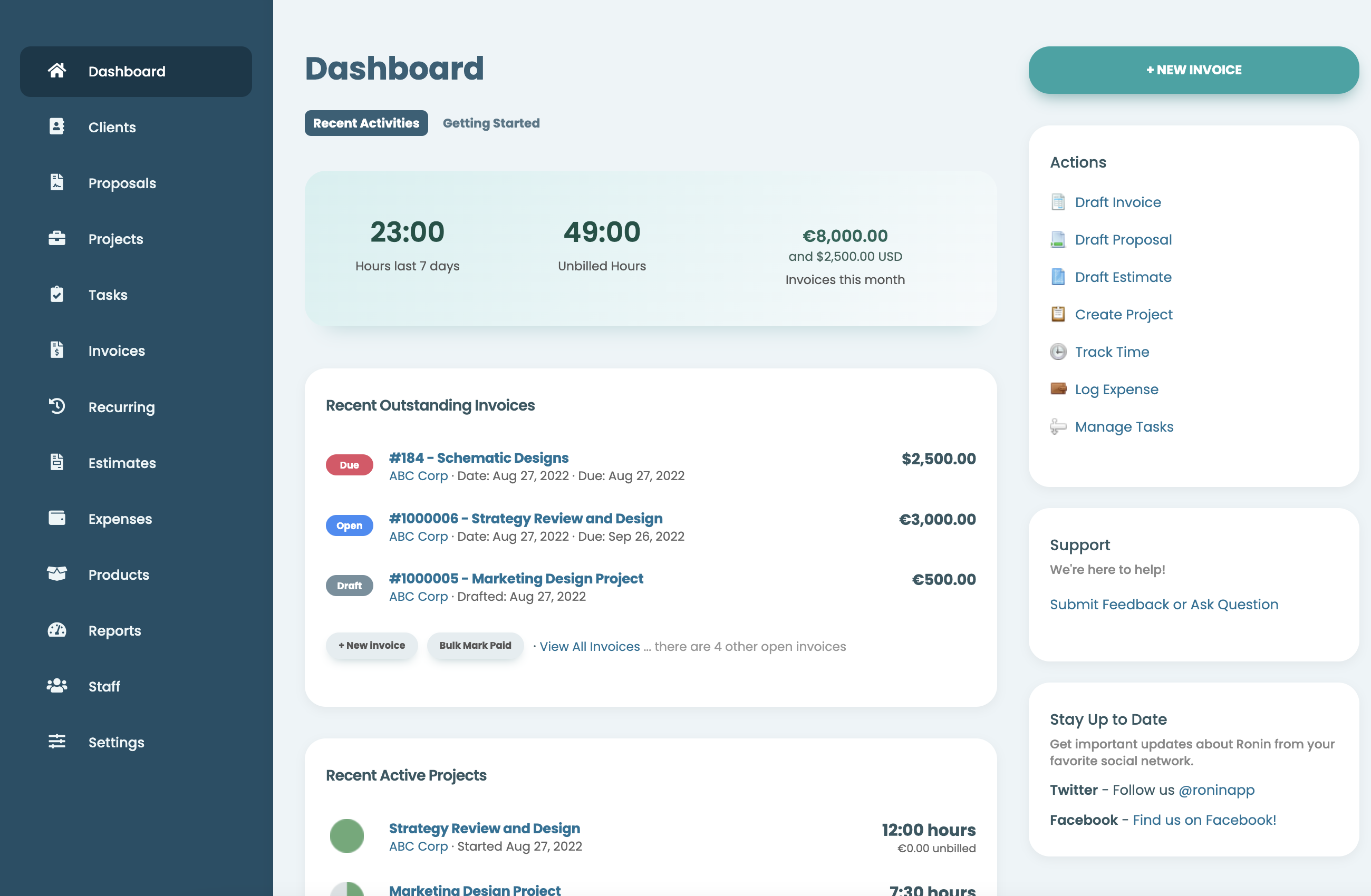Click the Draft Estimate action link

1123,277
